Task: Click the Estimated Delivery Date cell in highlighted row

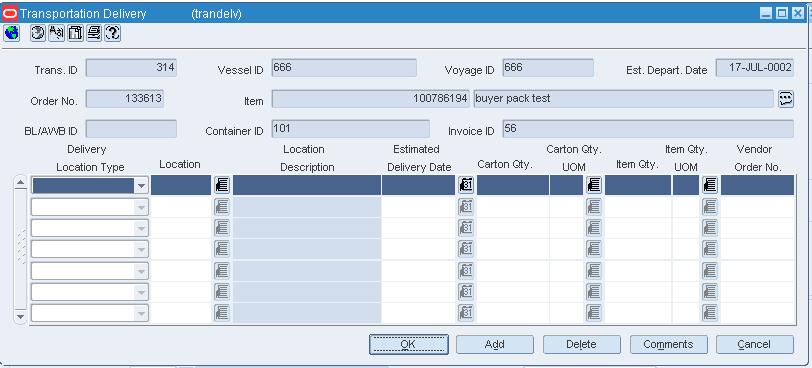Action: pos(418,185)
